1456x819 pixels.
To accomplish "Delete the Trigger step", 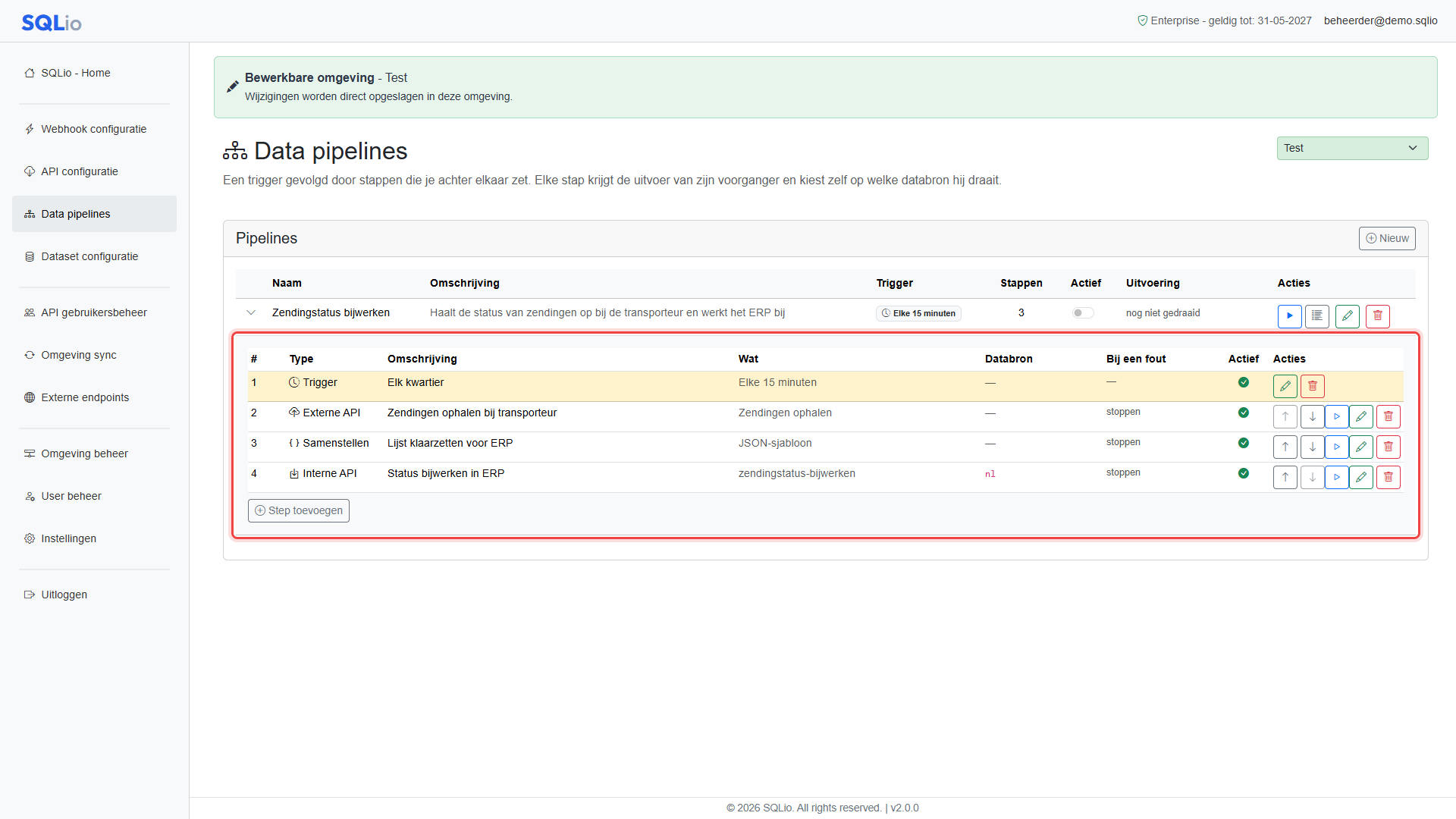I will [x=1312, y=386].
